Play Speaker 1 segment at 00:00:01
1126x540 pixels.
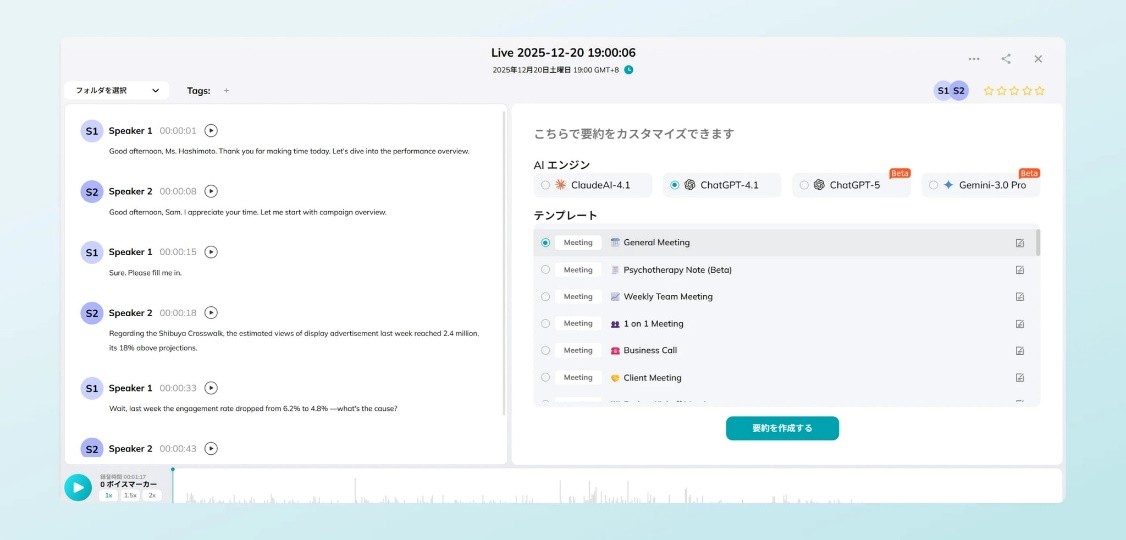211,131
